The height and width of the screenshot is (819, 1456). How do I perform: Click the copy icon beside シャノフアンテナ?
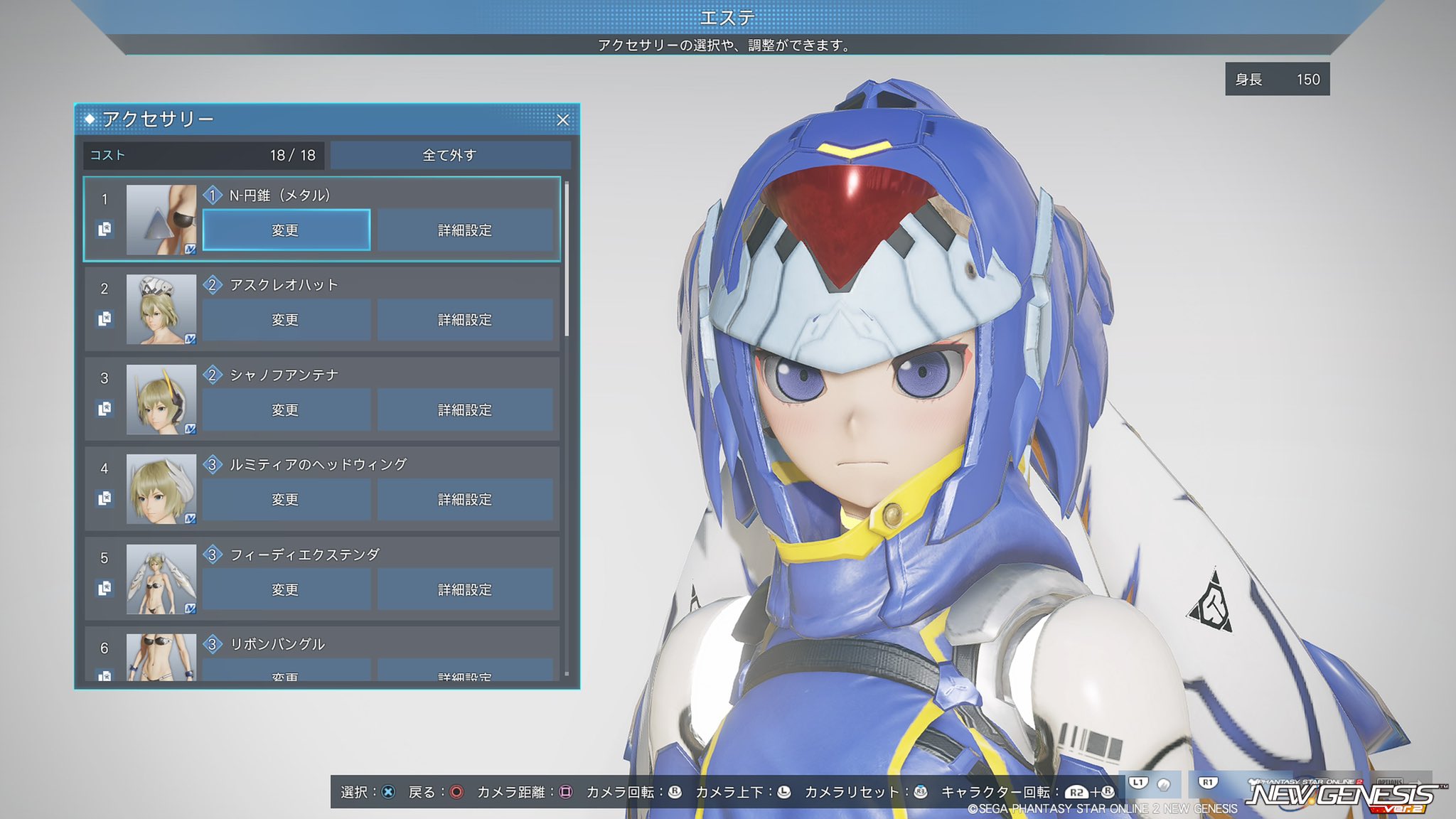[105, 409]
